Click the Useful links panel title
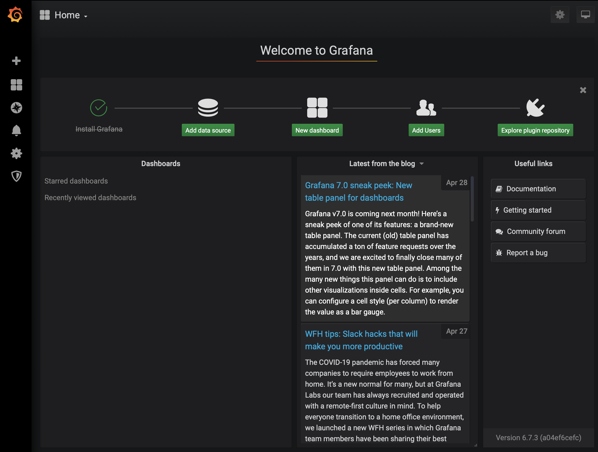The image size is (598, 452). (x=533, y=164)
